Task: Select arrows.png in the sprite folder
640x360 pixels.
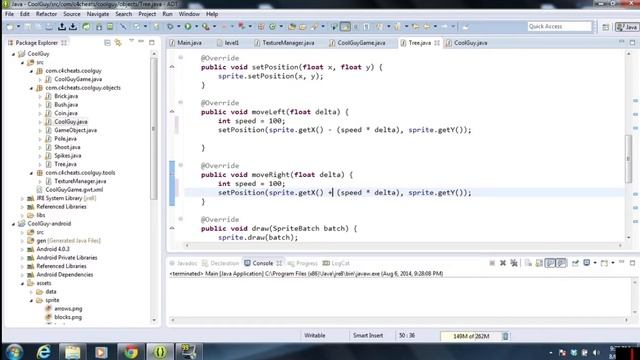Action: pos(68,309)
